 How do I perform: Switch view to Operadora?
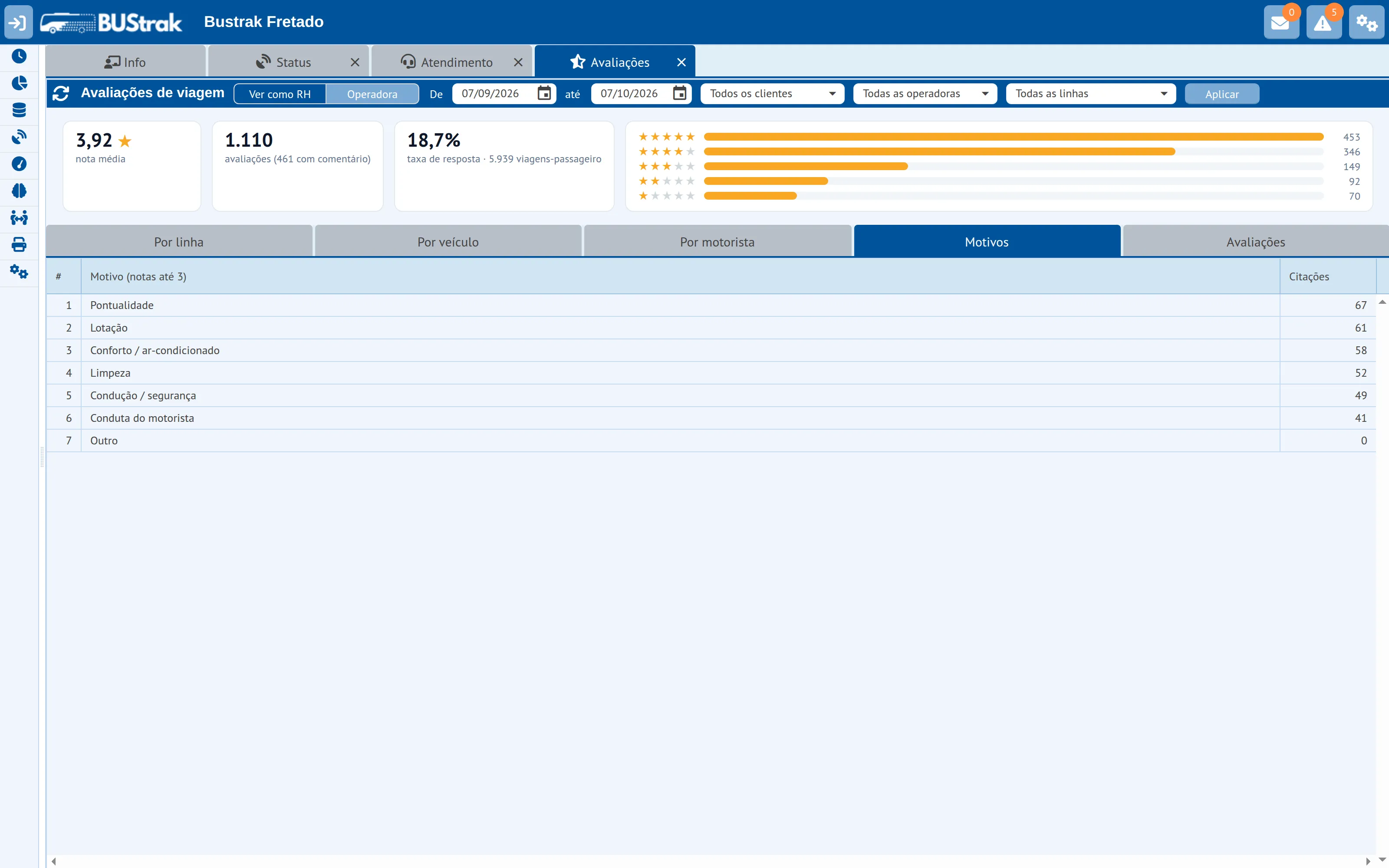pos(372,94)
